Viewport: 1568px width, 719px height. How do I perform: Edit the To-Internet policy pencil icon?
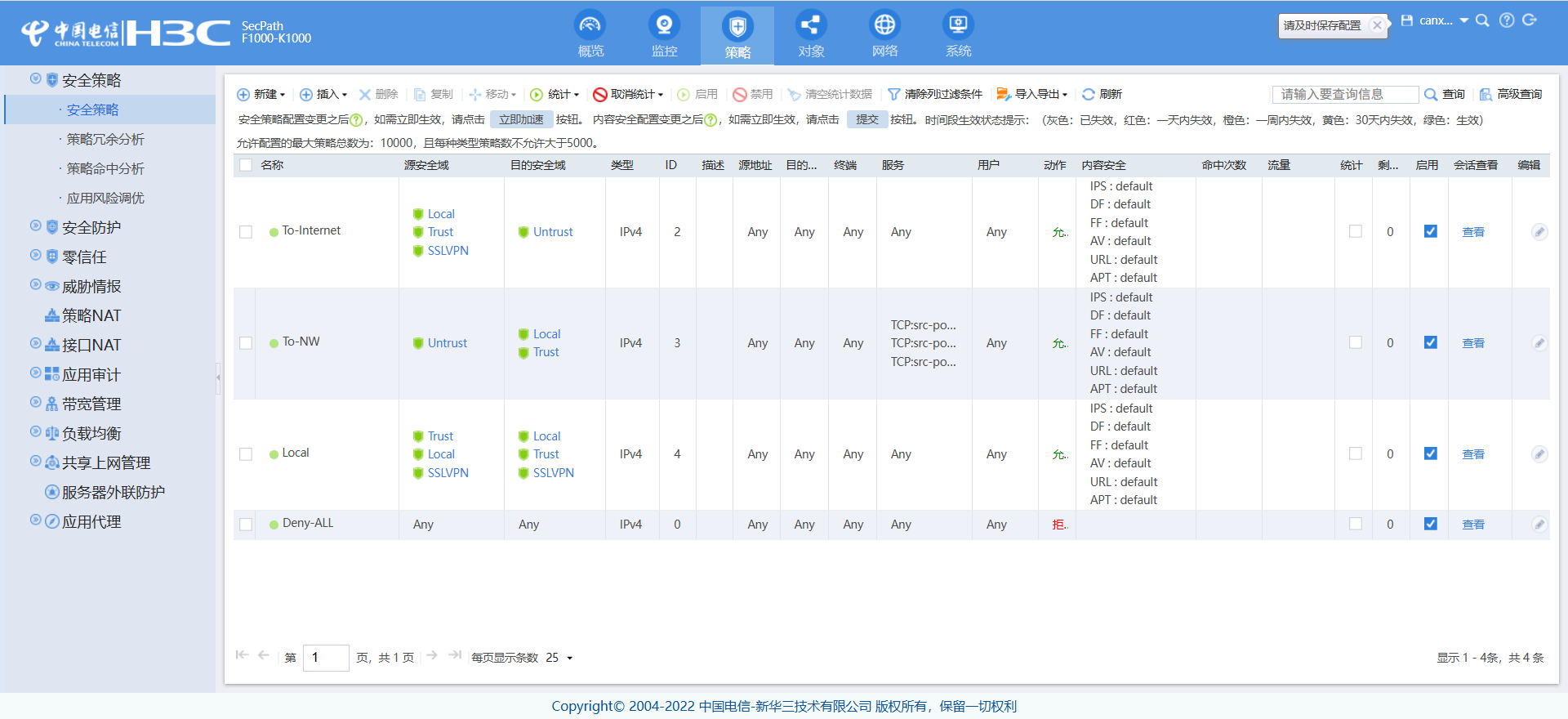point(1539,232)
